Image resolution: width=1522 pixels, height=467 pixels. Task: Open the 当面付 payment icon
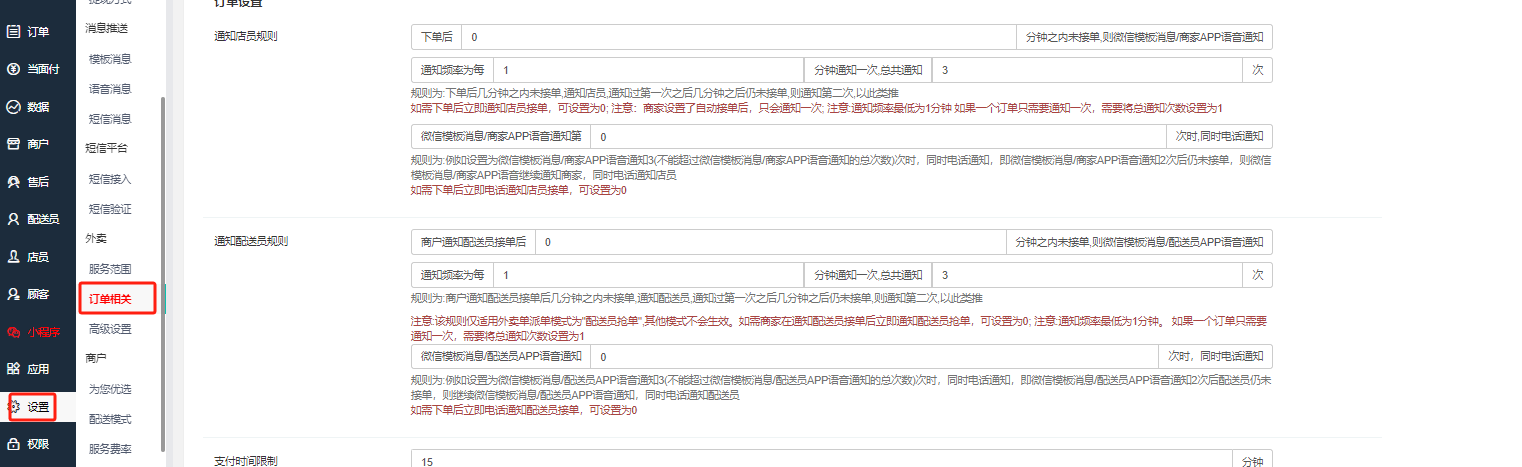tap(14, 69)
